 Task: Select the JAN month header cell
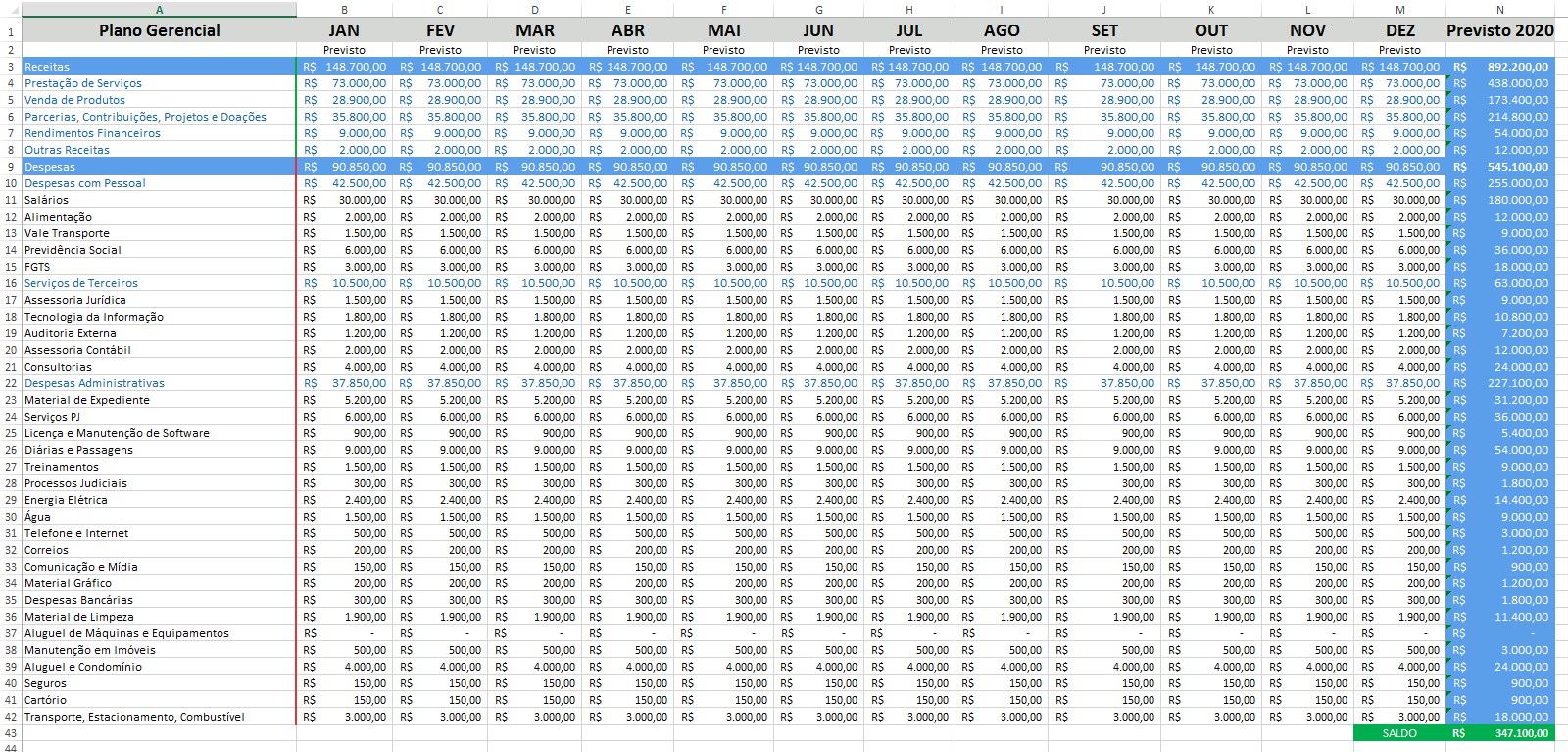[x=344, y=30]
